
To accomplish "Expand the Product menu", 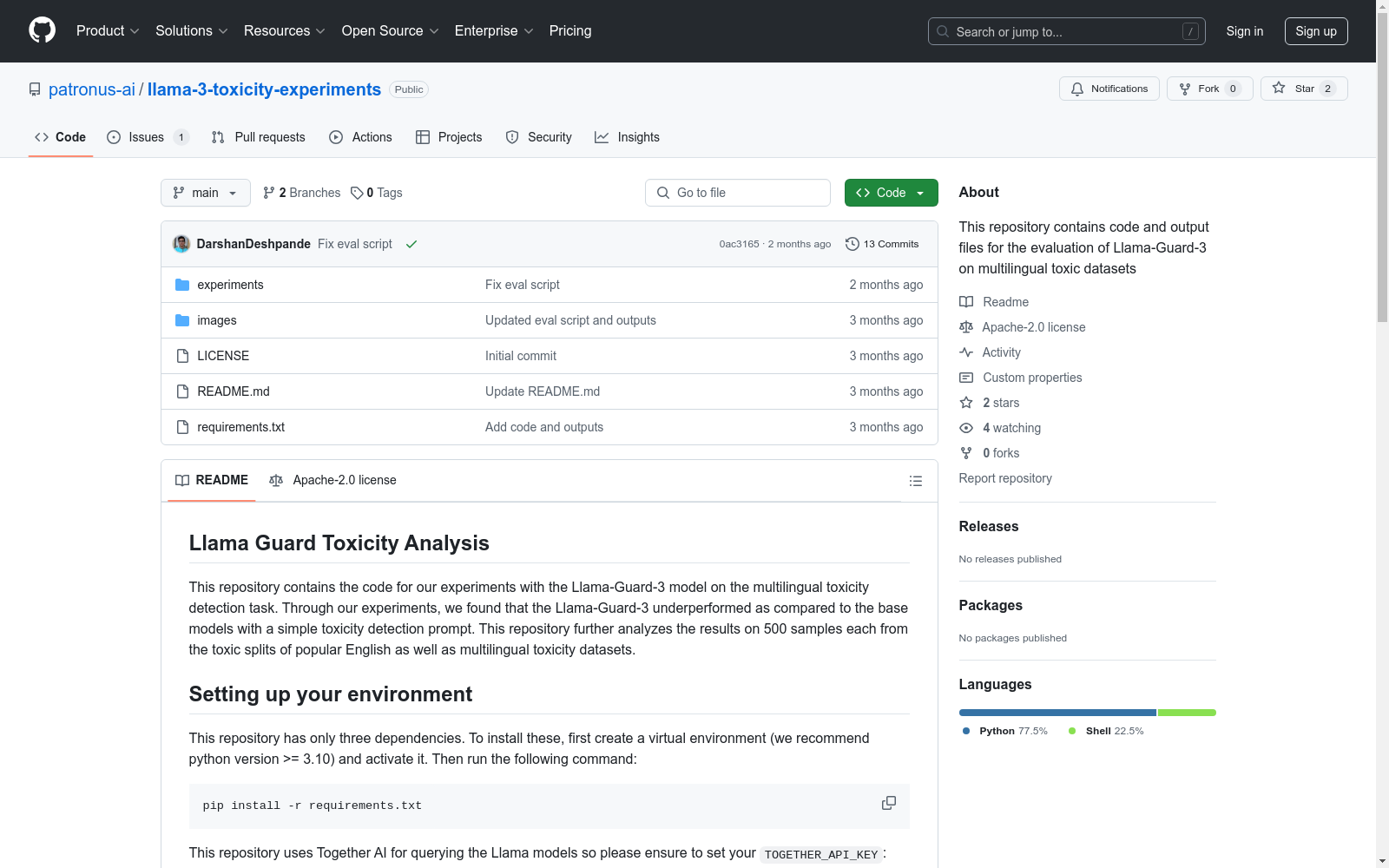I will coord(108,30).
